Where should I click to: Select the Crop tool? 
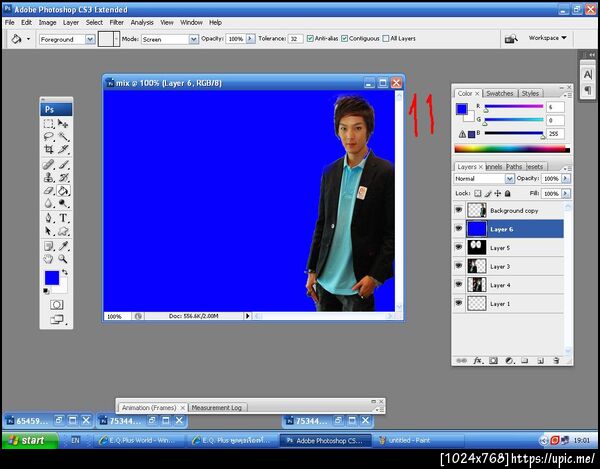click(49, 149)
